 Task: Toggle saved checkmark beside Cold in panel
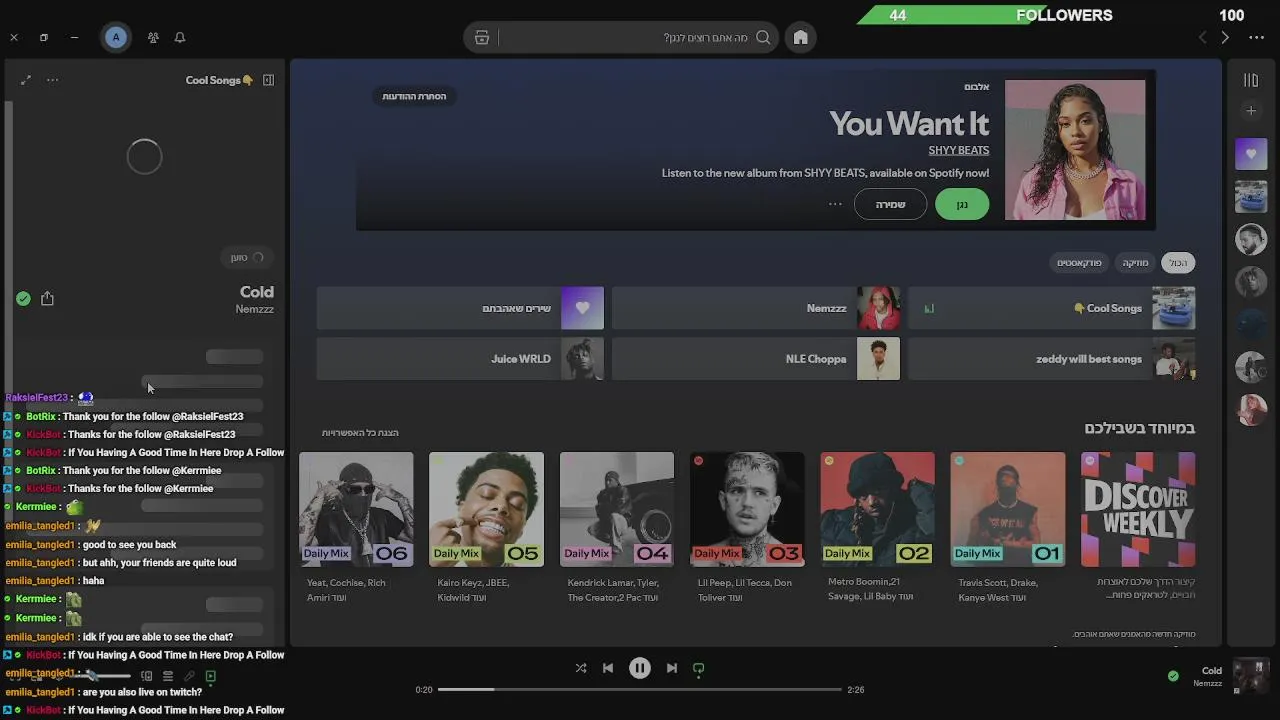coord(23,298)
